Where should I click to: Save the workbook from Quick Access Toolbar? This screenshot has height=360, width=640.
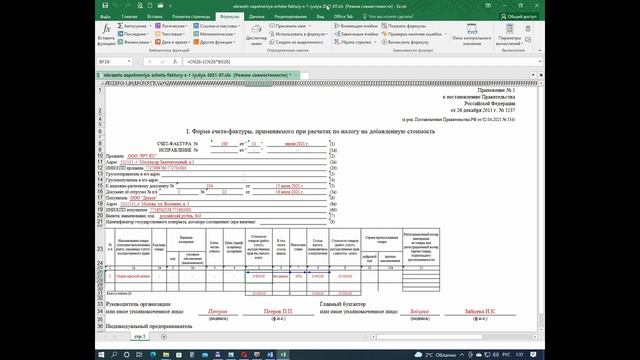point(105,6)
